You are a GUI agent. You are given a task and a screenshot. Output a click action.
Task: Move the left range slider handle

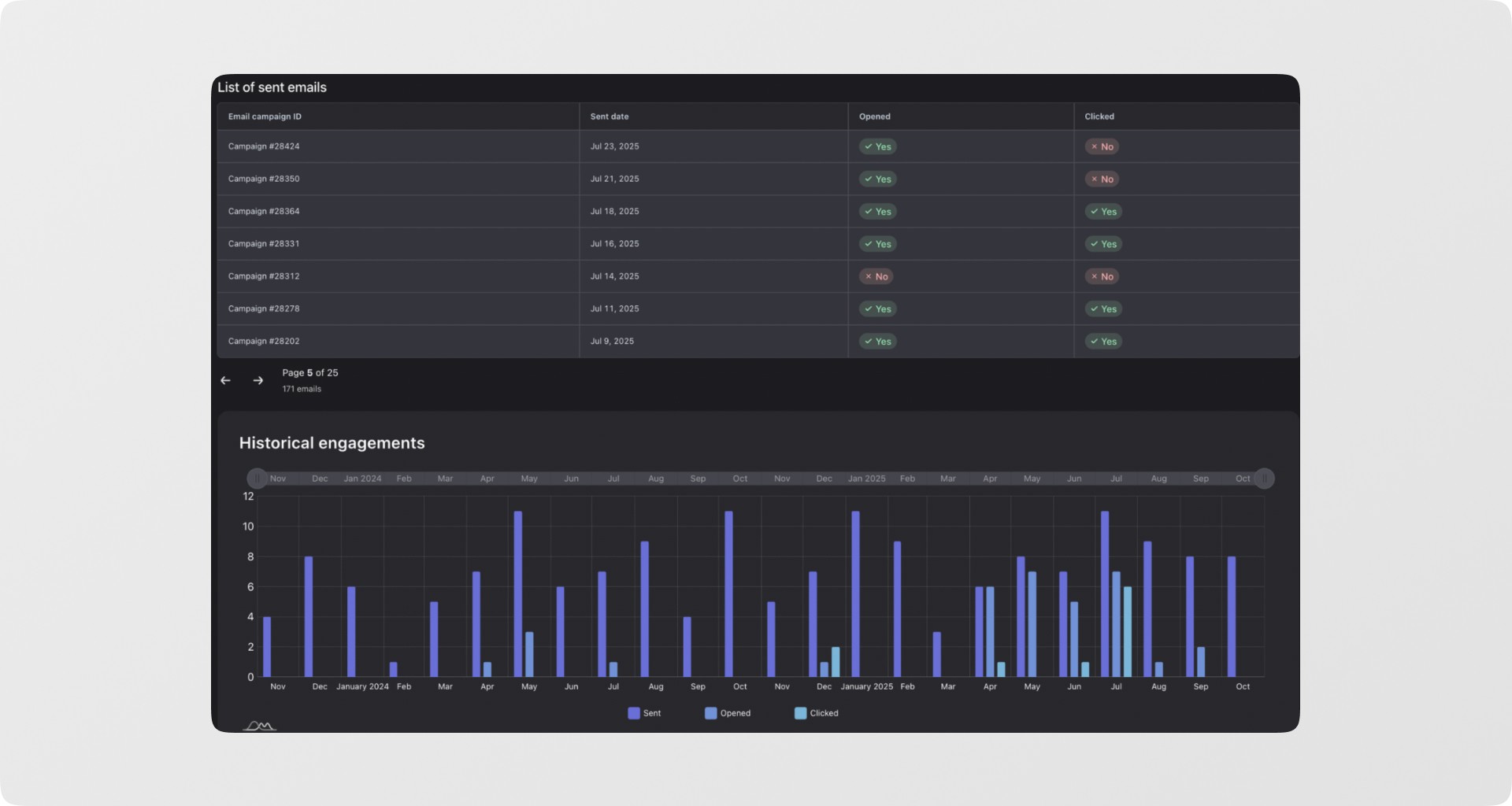coord(257,479)
